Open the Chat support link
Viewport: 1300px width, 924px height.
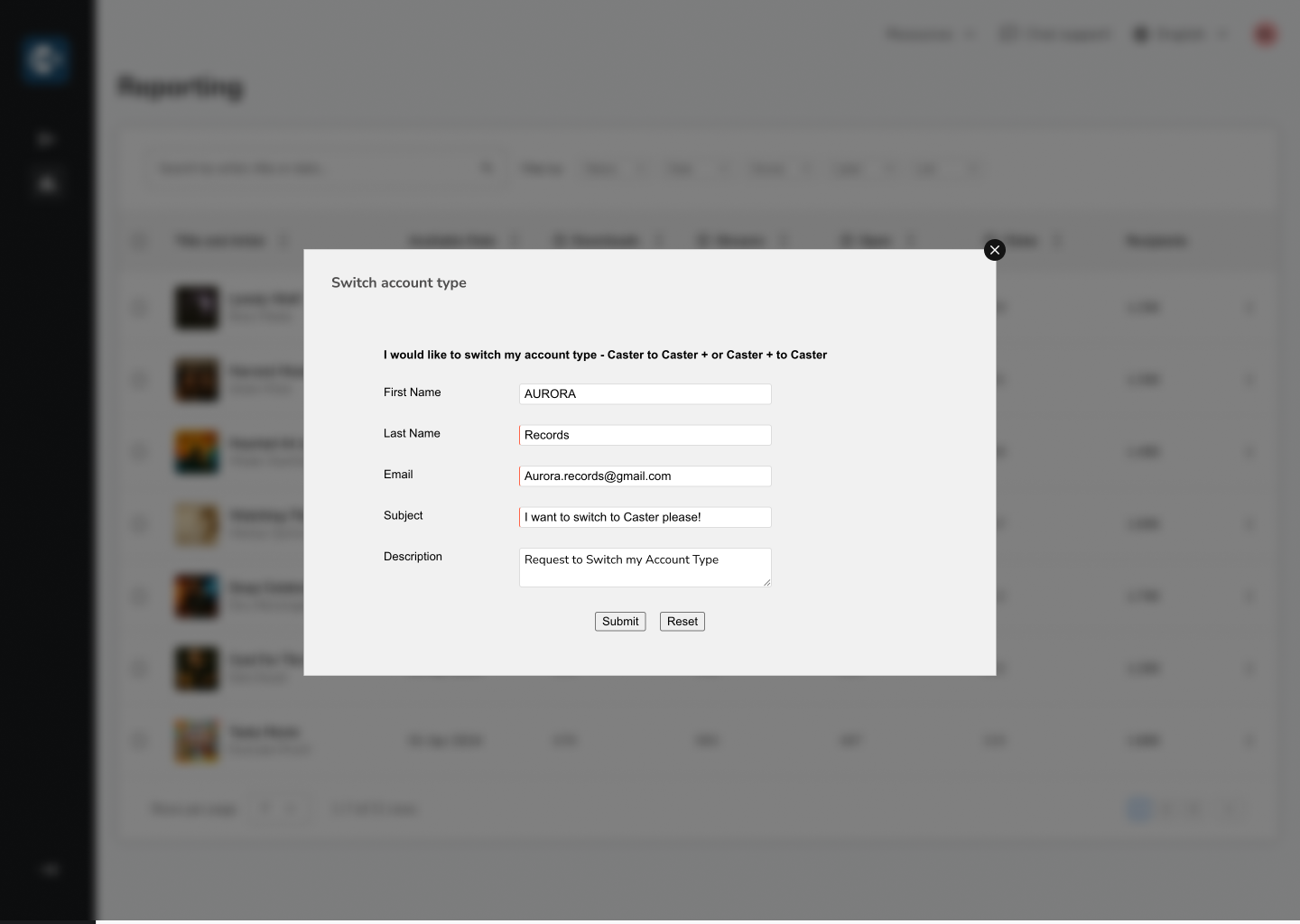pyautogui.click(x=1054, y=34)
